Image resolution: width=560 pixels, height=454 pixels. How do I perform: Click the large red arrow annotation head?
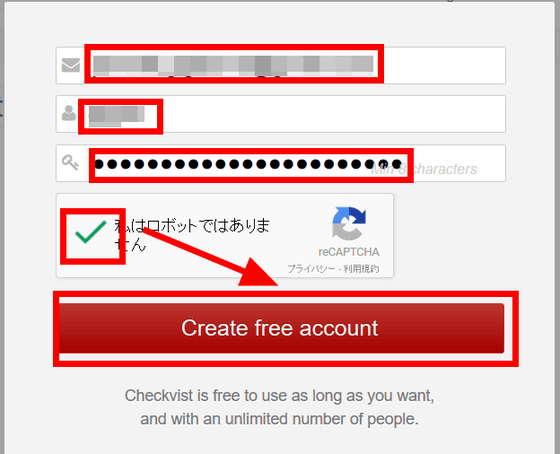tap(259, 272)
